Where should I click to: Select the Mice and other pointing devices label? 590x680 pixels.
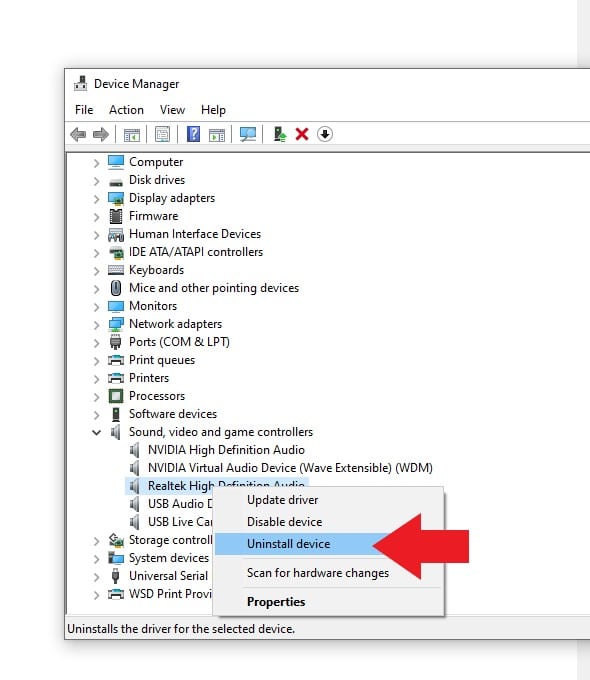click(x=214, y=288)
